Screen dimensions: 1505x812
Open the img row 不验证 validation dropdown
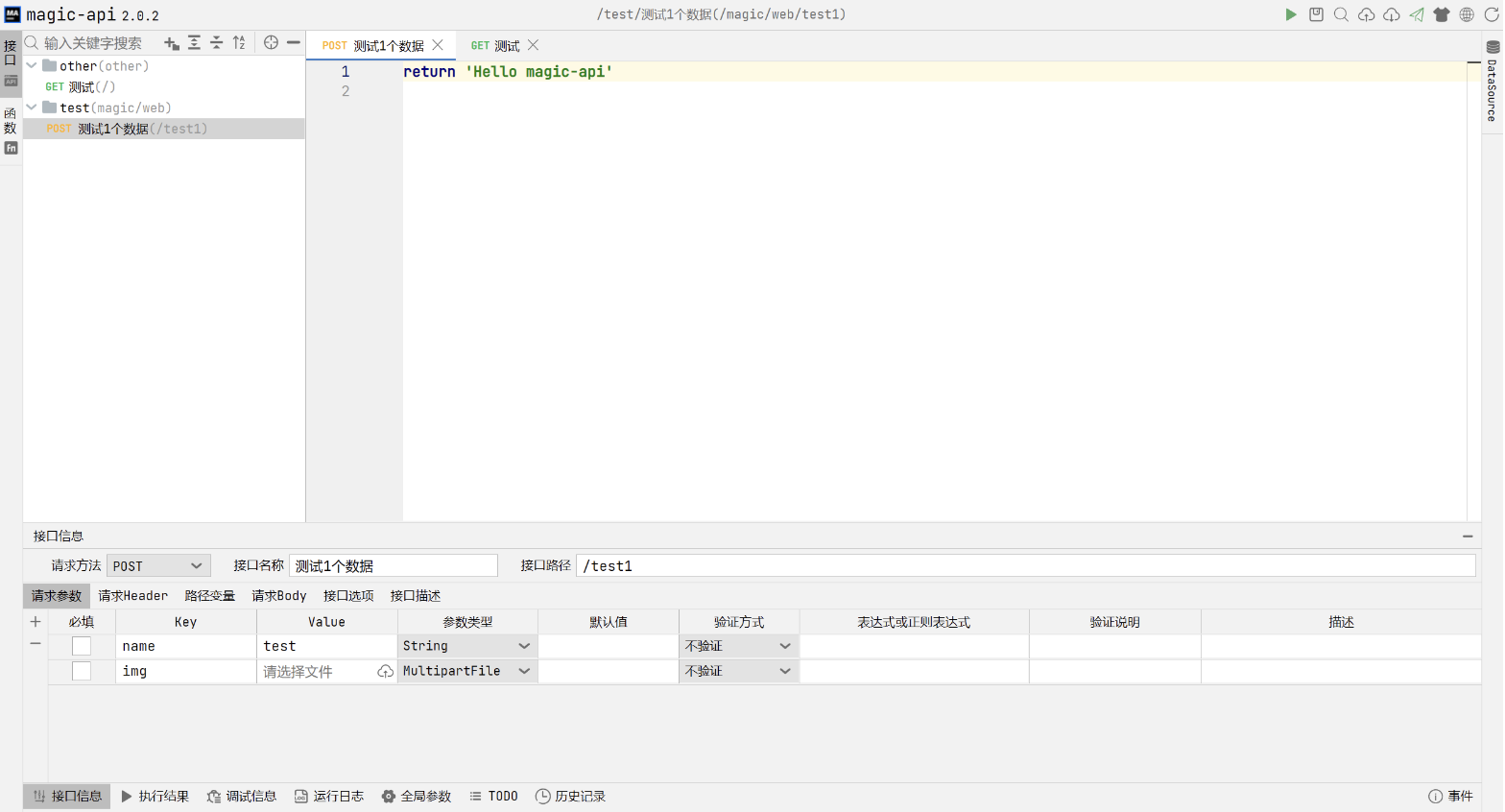(x=739, y=671)
